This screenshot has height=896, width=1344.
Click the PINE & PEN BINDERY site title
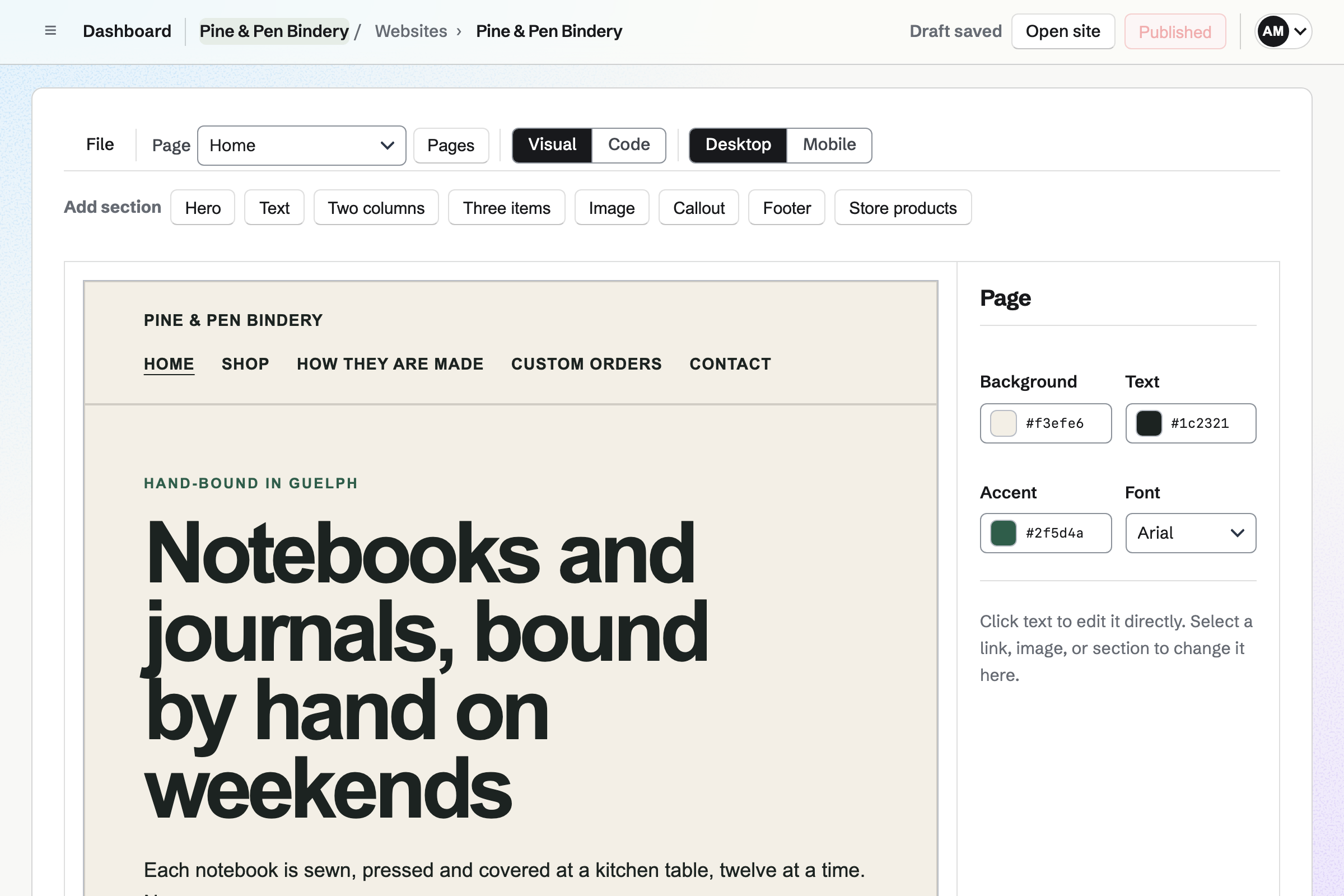coord(233,320)
